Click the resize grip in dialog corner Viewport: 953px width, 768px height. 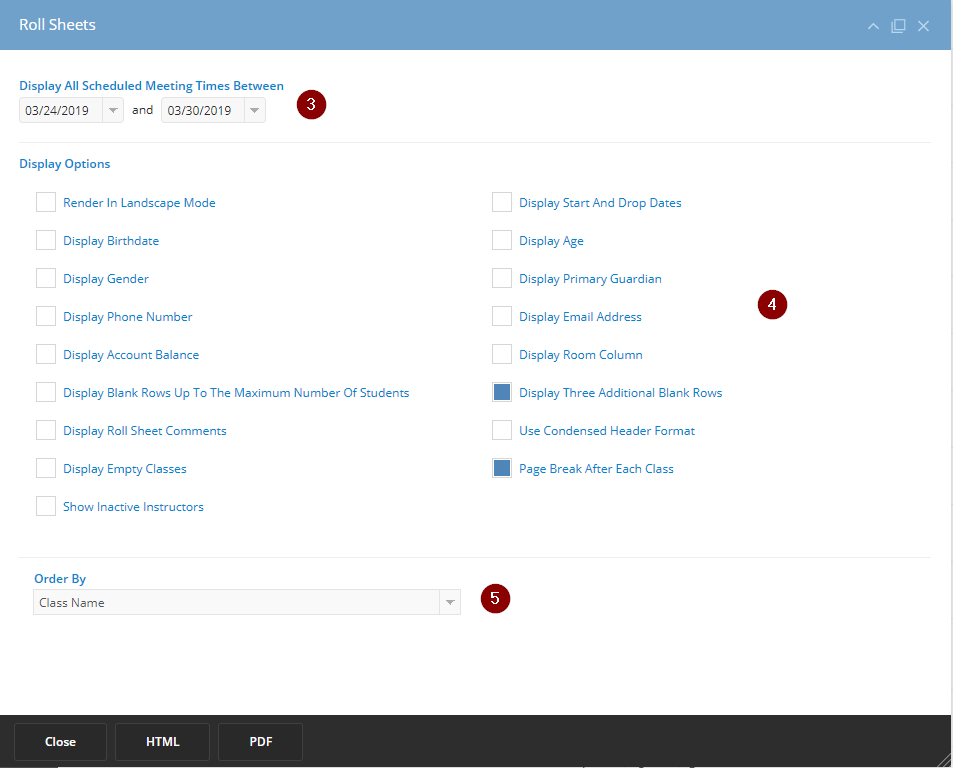944,759
